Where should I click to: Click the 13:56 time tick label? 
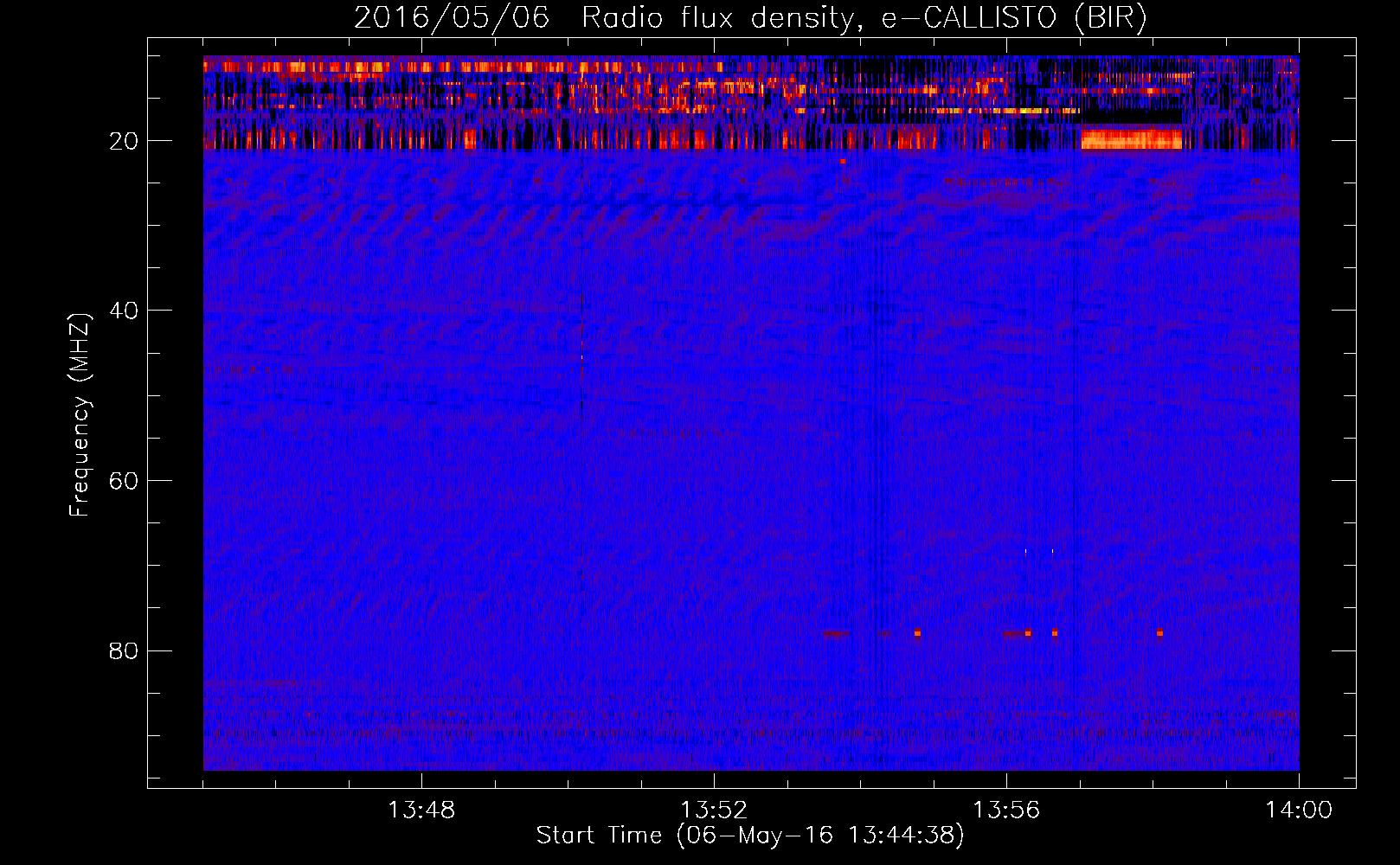tap(1006, 811)
